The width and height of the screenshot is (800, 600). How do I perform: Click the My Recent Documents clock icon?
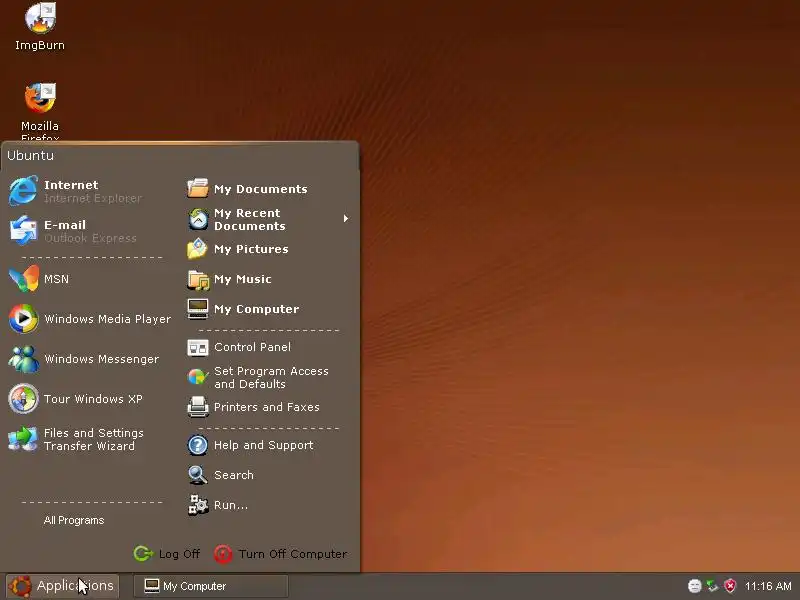click(x=198, y=219)
